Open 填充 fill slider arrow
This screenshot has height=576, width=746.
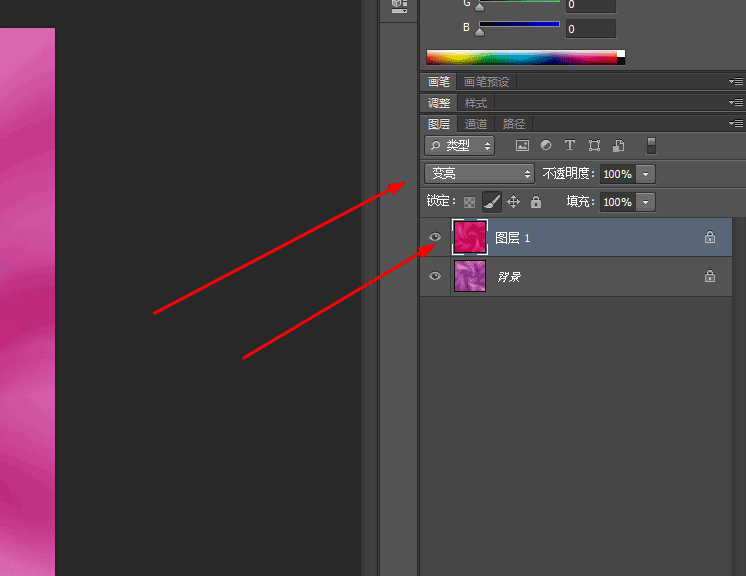coord(646,202)
